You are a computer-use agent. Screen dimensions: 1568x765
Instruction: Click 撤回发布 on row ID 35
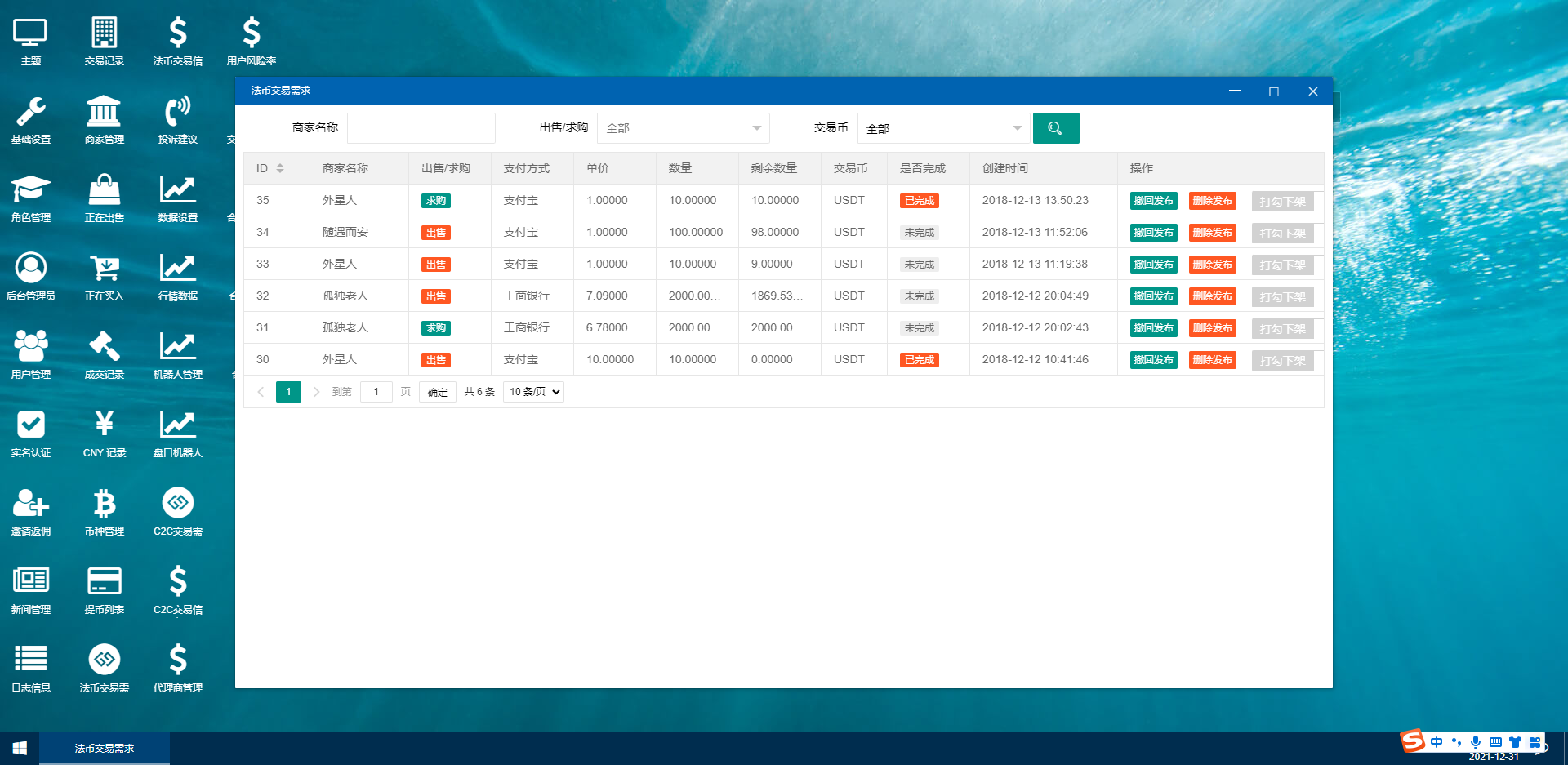[x=1153, y=201]
